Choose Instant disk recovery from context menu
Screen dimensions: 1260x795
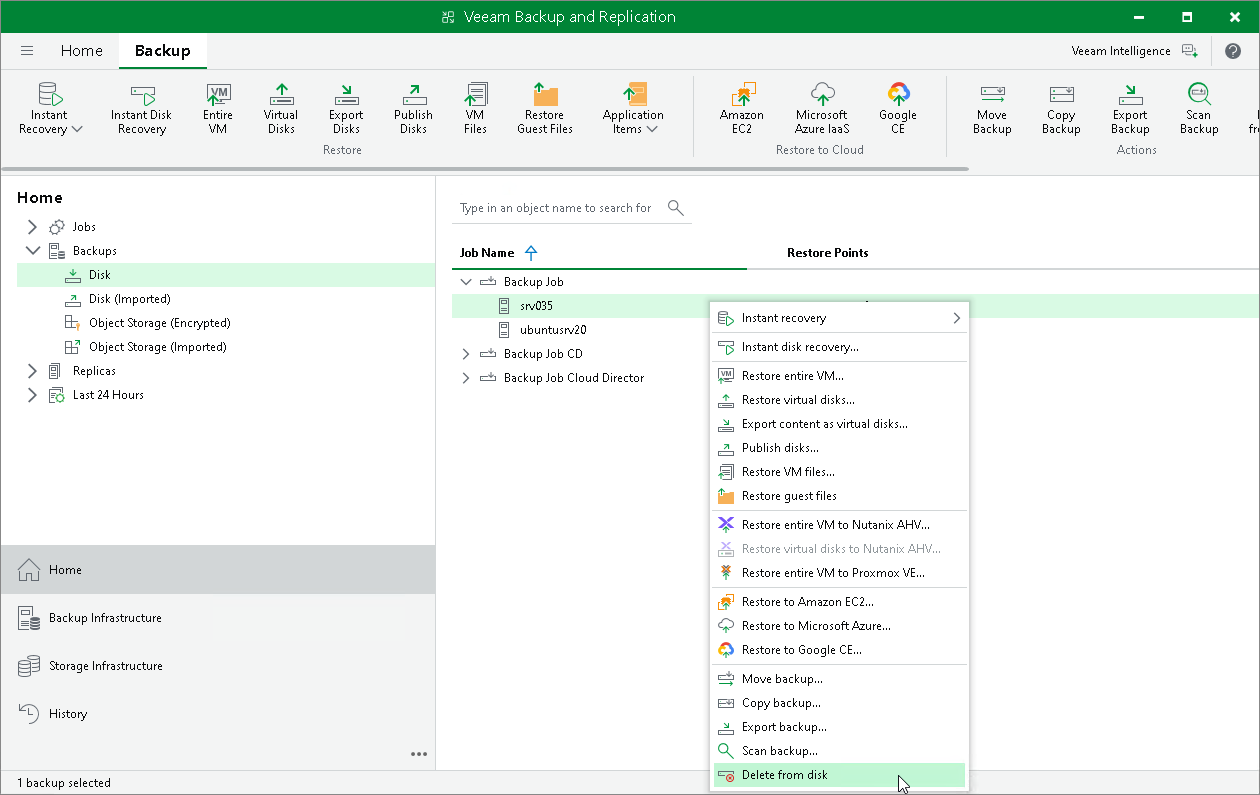click(x=839, y=347)
